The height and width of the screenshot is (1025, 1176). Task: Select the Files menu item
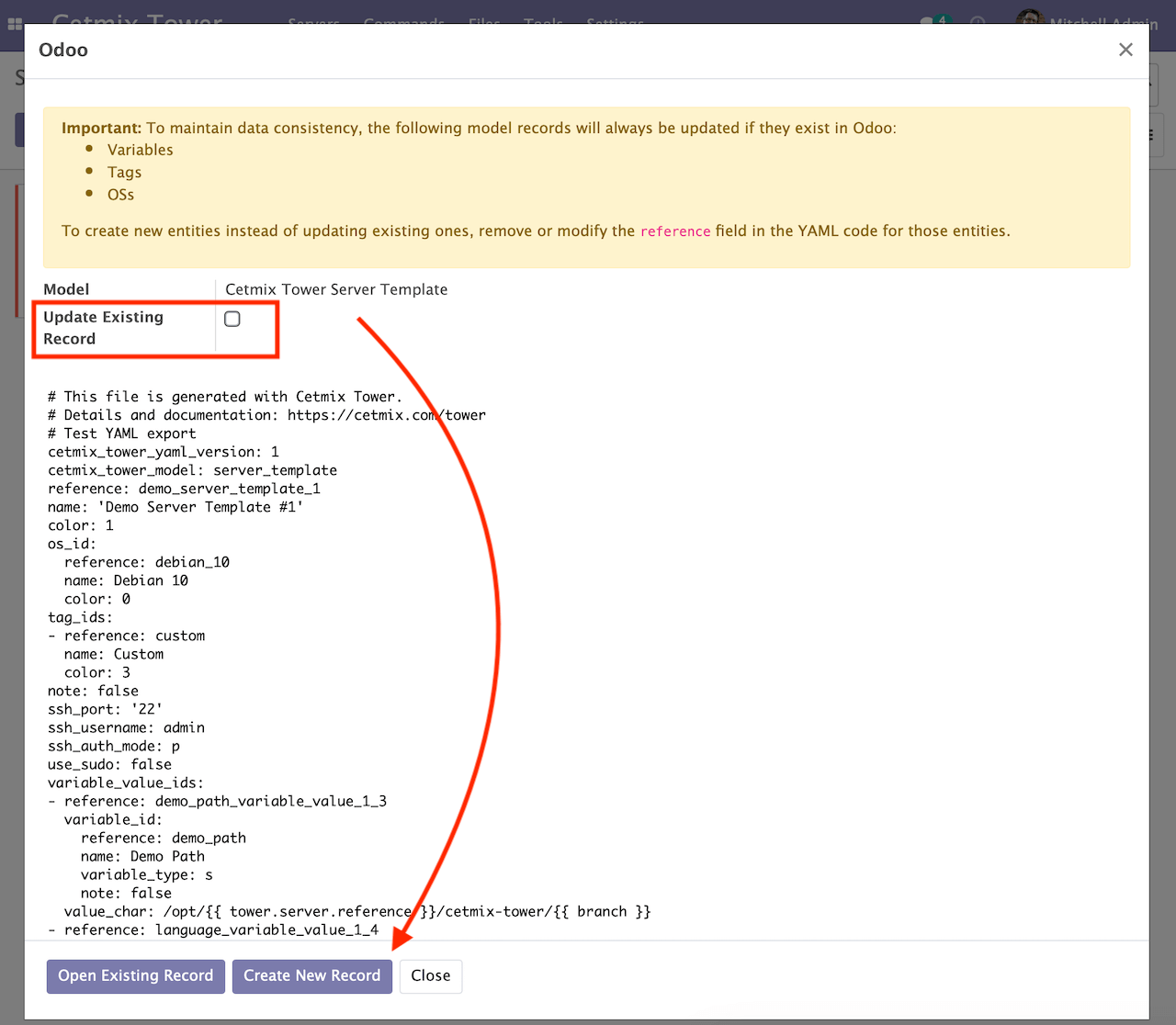pos(484,20)
